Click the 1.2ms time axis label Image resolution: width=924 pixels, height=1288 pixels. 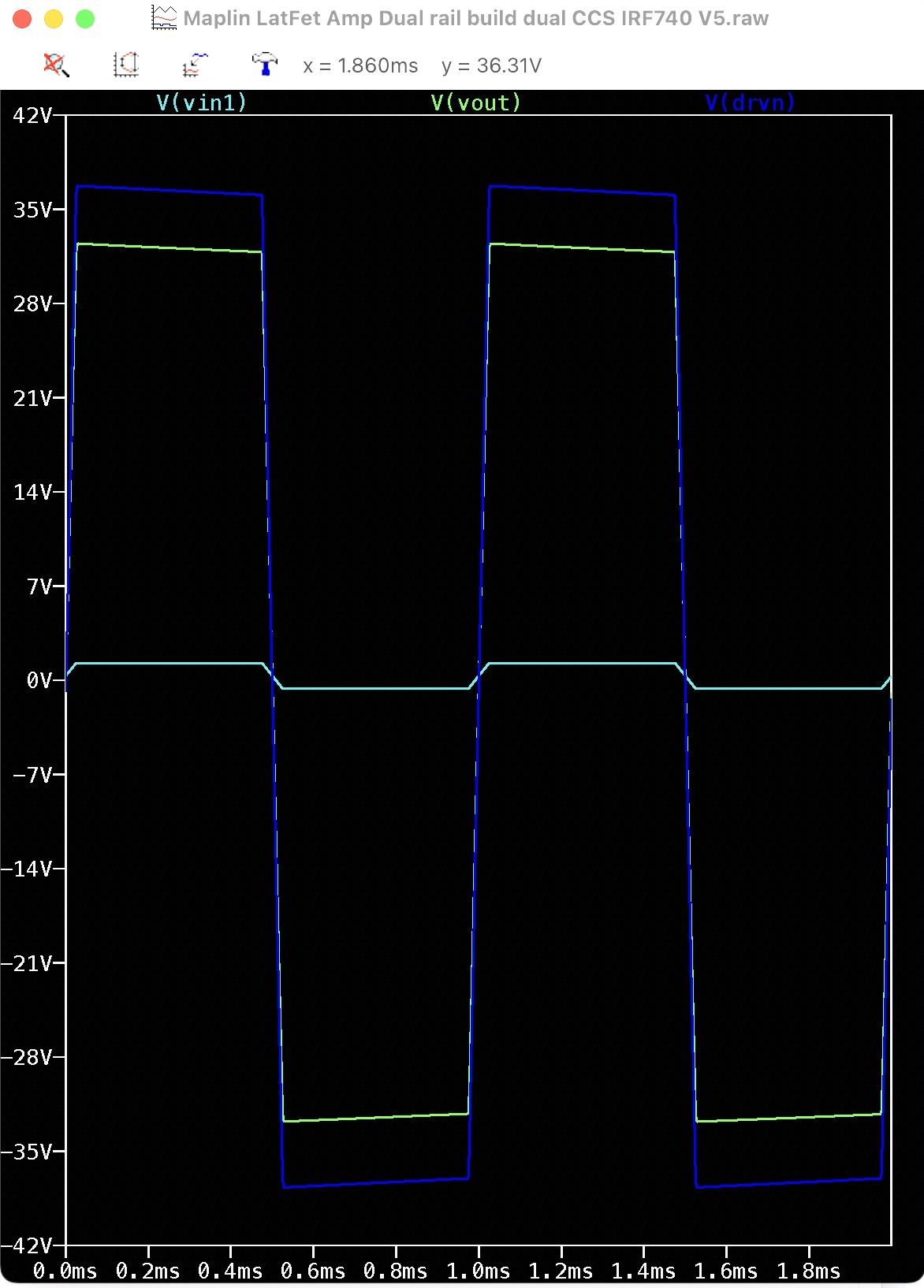[561, 1271]
